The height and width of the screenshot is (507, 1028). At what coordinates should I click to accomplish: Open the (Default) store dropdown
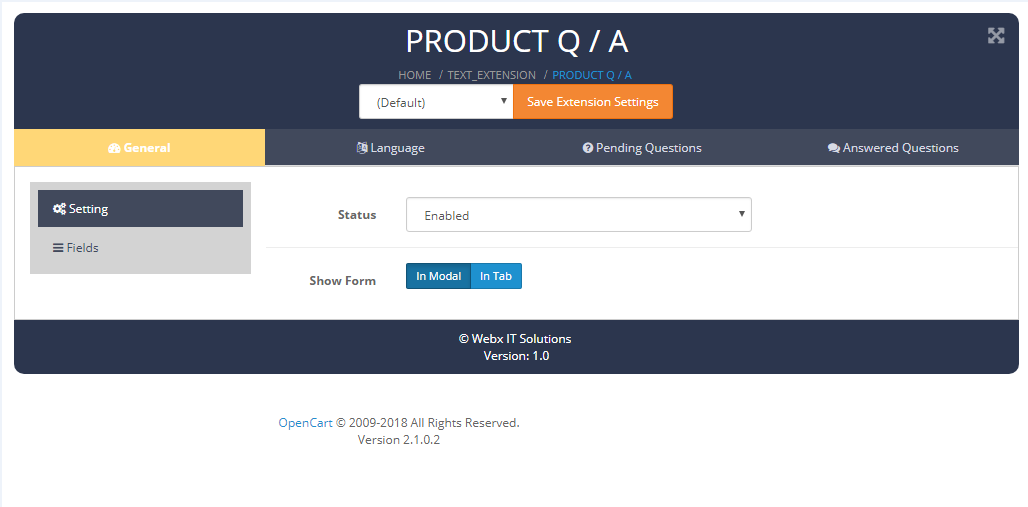436,102
